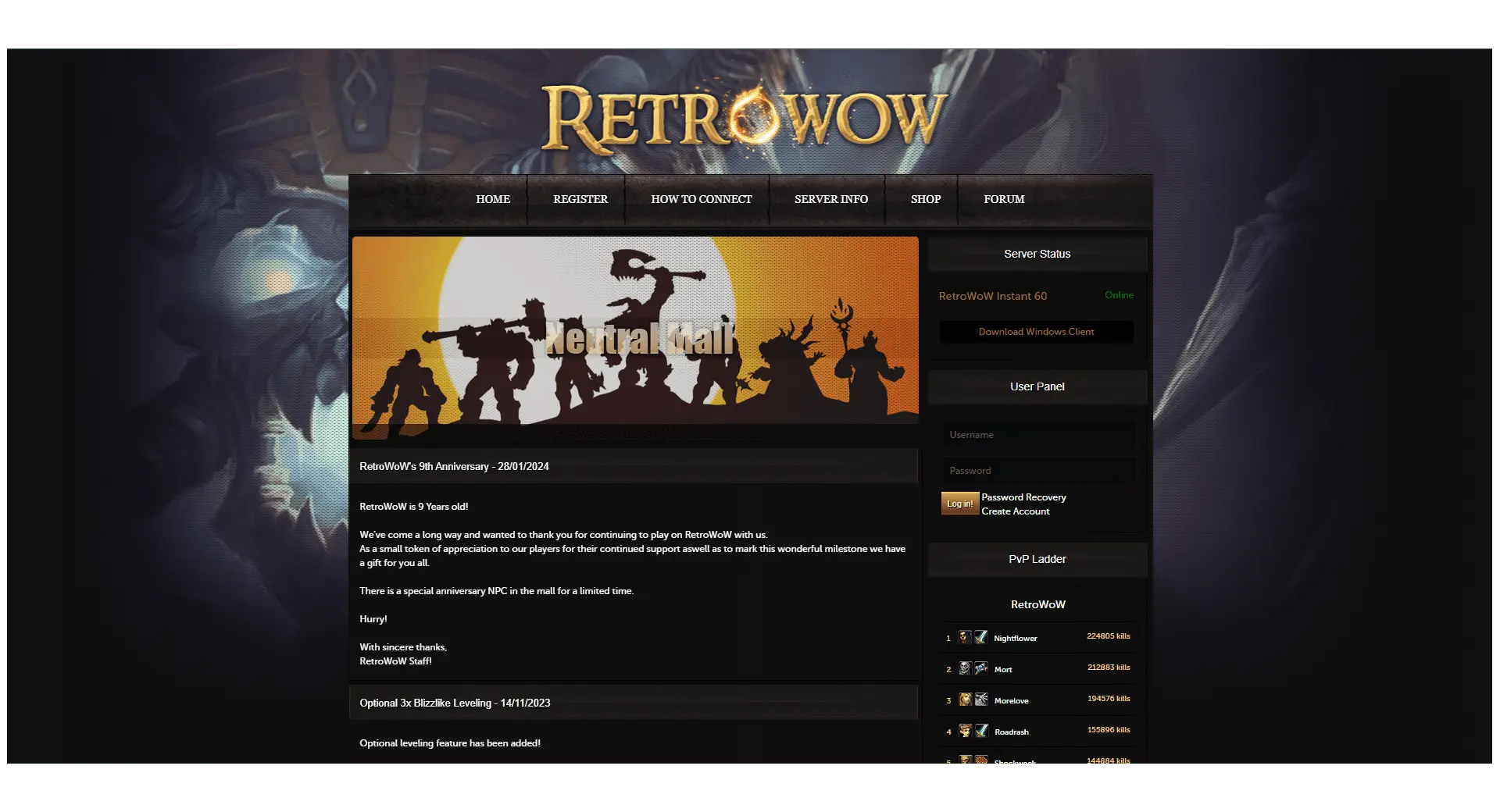Image resolution: width=1500 pixels, height=812 pixels.
Task: Click Morelove's race portrait icon
Action: pos(965,700)
